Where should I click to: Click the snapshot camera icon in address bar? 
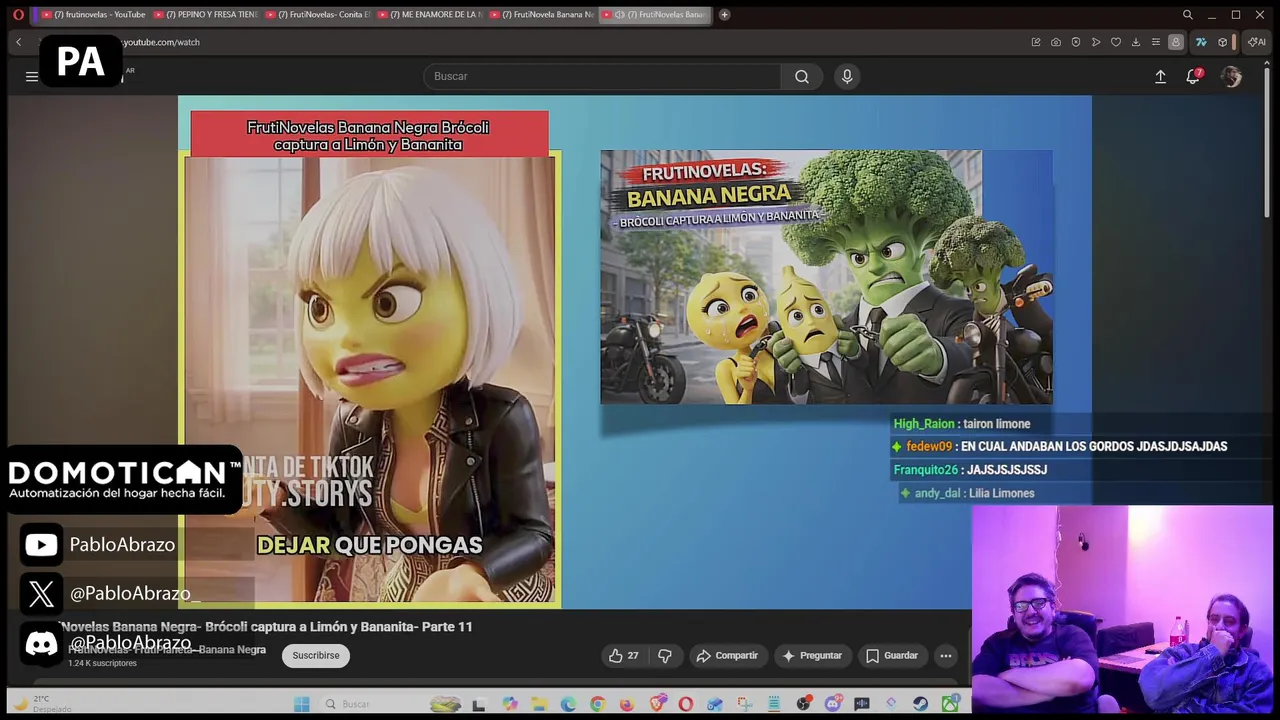pyautogui.click(x=1056, y=42)
